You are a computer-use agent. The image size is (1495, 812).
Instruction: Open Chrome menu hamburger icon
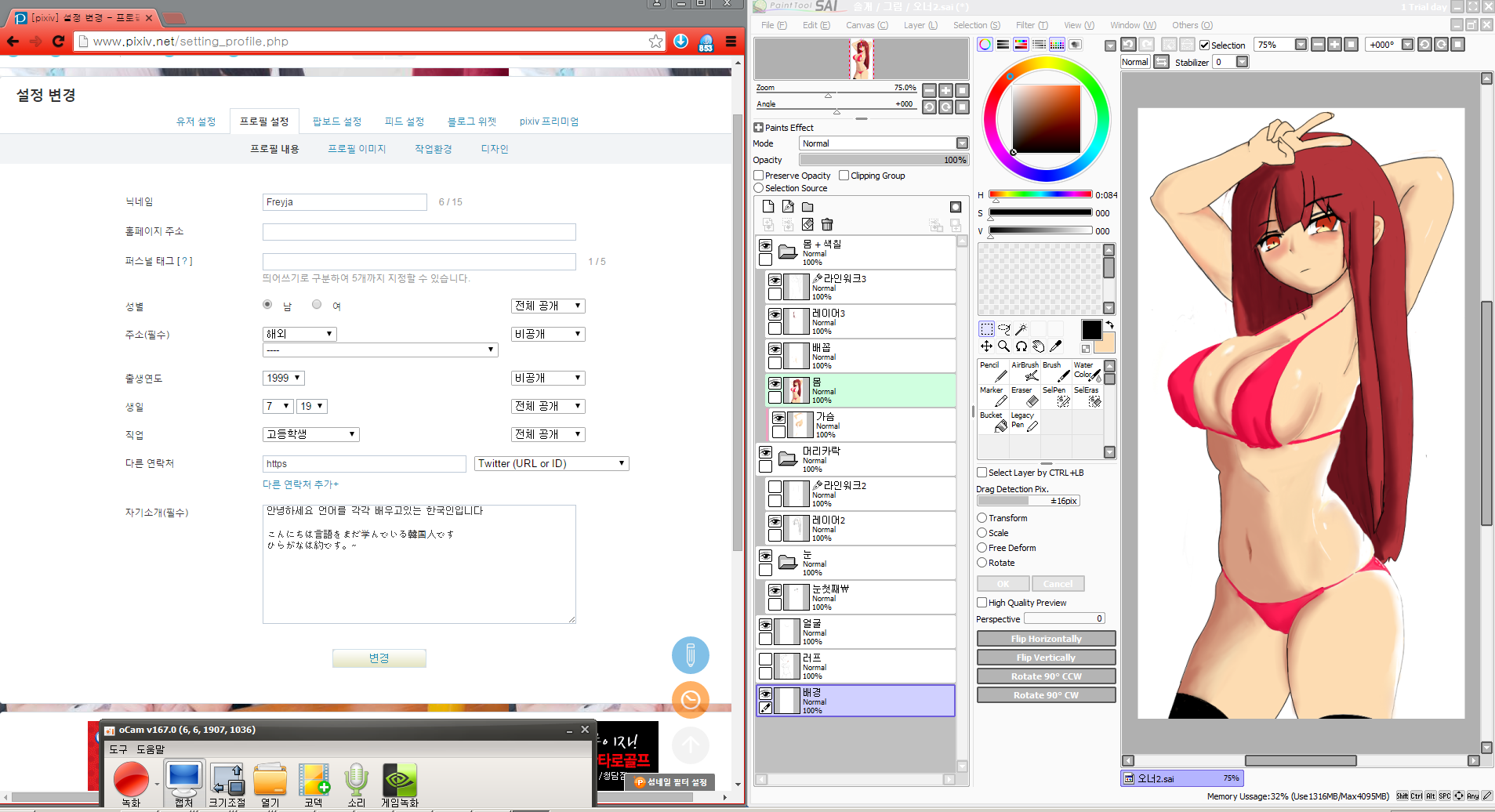731,42
